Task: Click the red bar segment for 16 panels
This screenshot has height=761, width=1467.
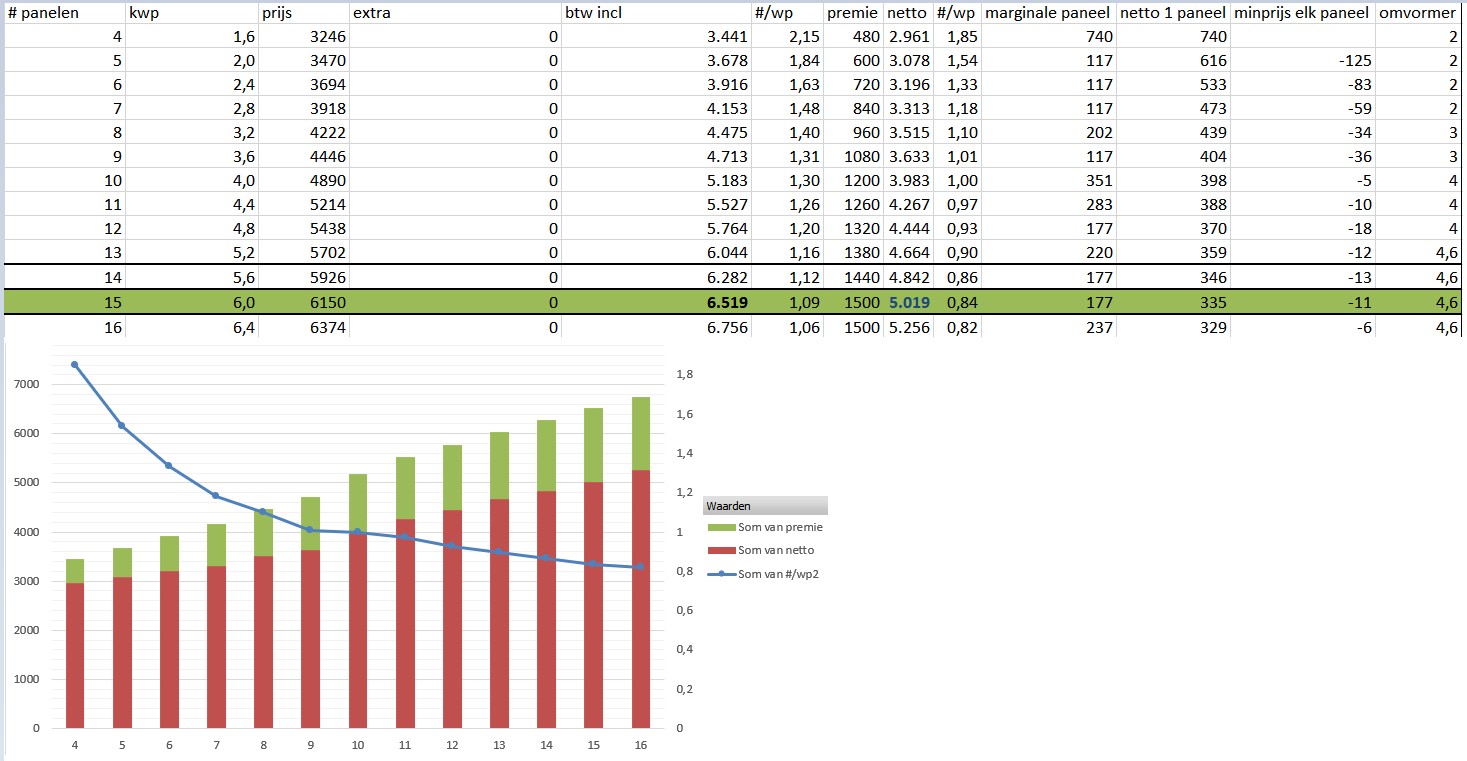Action: (641, 600)
